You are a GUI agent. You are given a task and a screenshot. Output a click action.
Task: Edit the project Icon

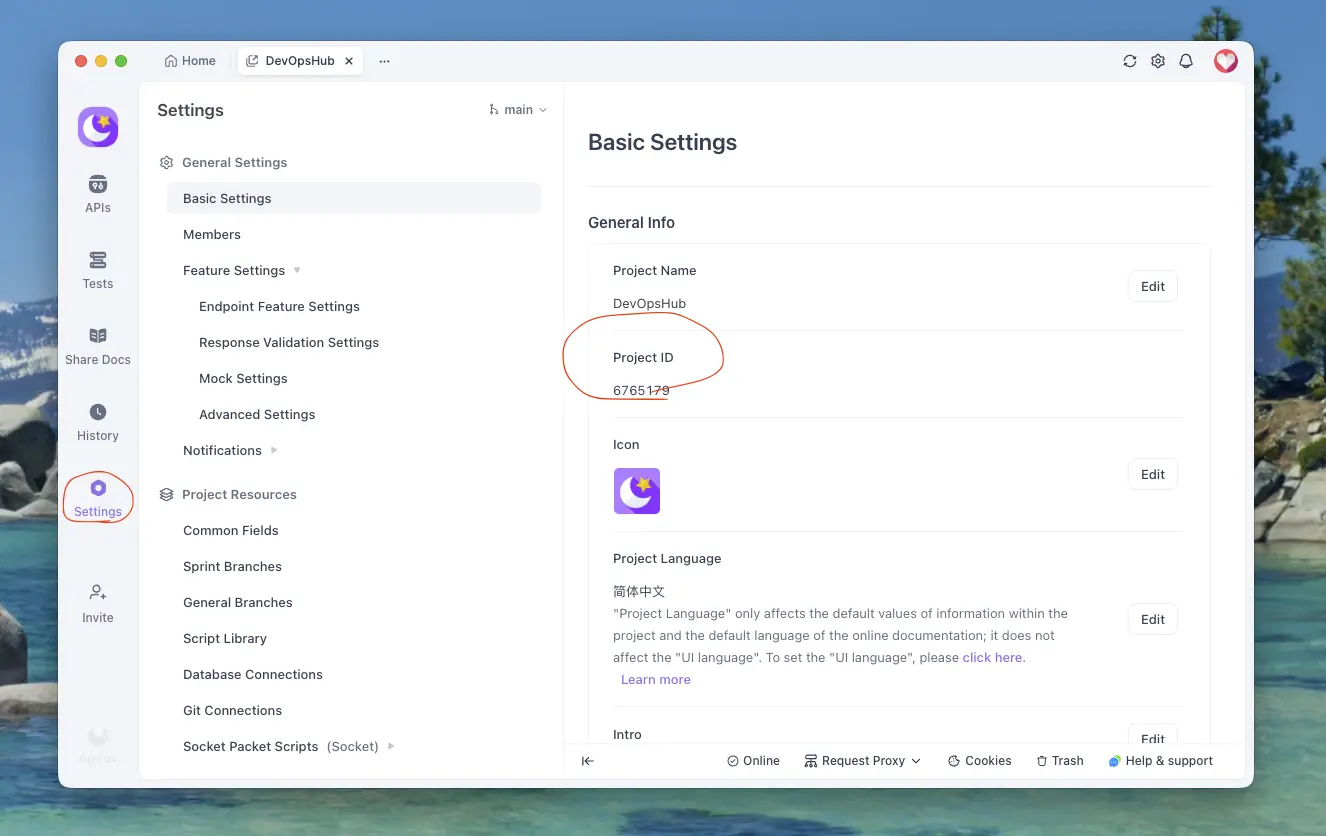pyautogui.click(x=1153, y=474)
